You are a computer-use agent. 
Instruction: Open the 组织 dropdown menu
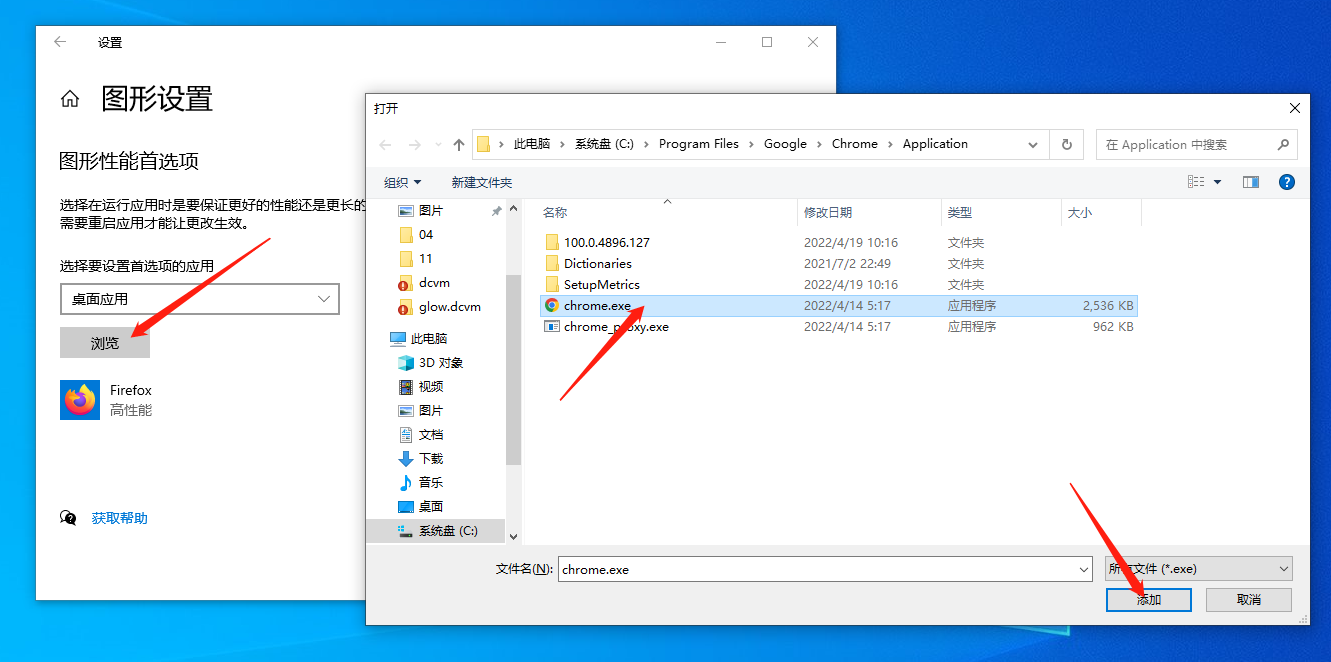[403, 182]
